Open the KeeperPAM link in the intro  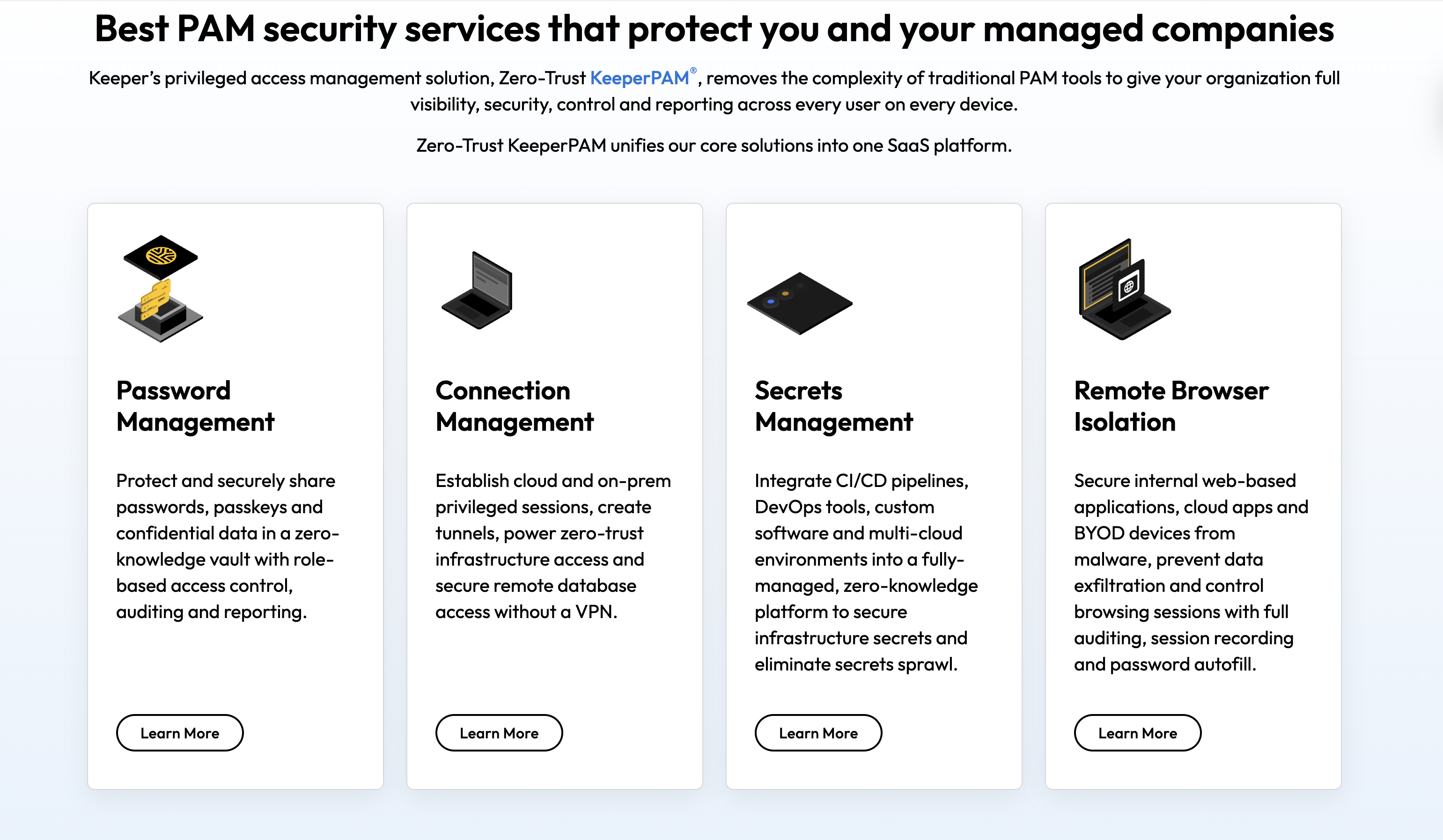point(639,78)
